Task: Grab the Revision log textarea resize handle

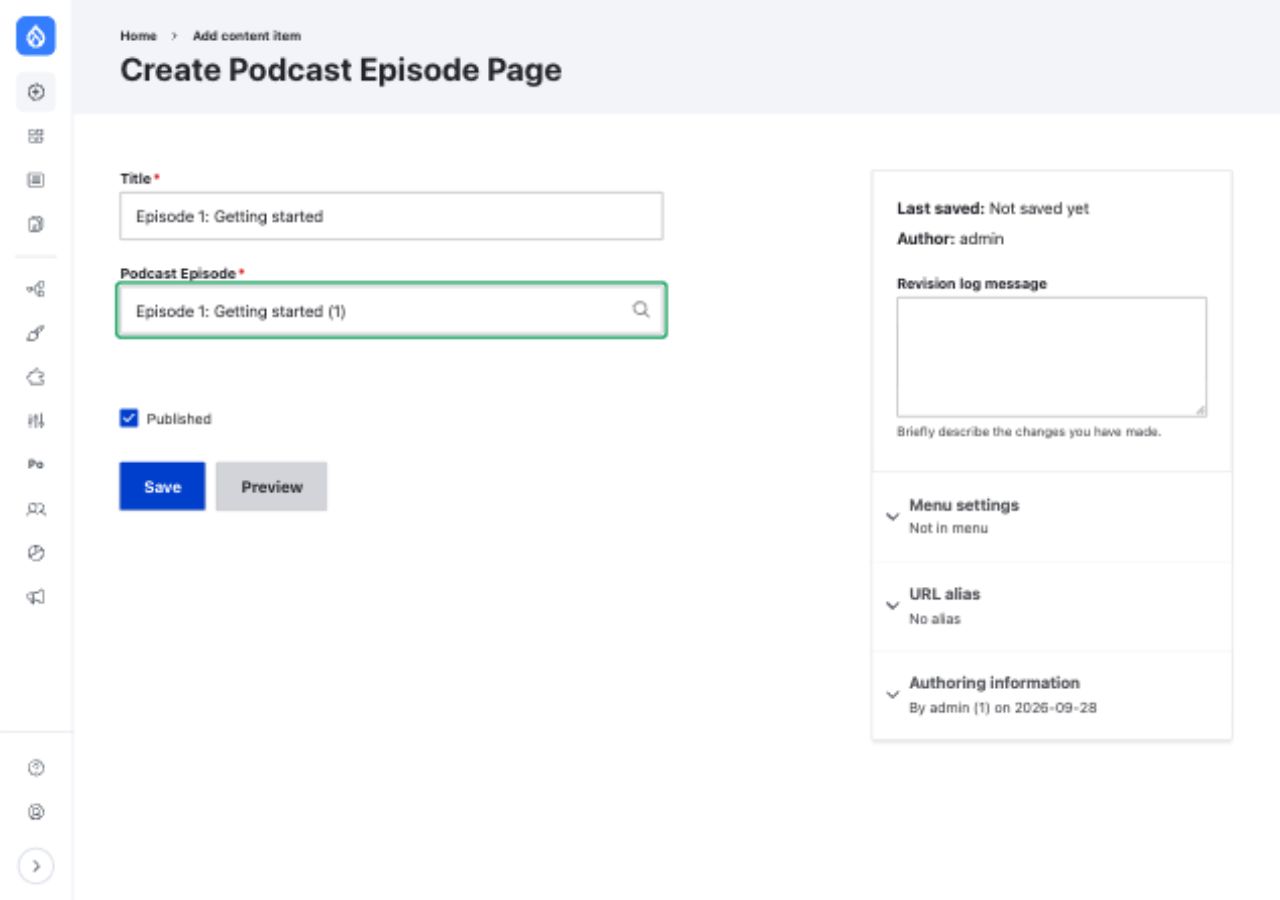Action: click(x=1199, y=409)
